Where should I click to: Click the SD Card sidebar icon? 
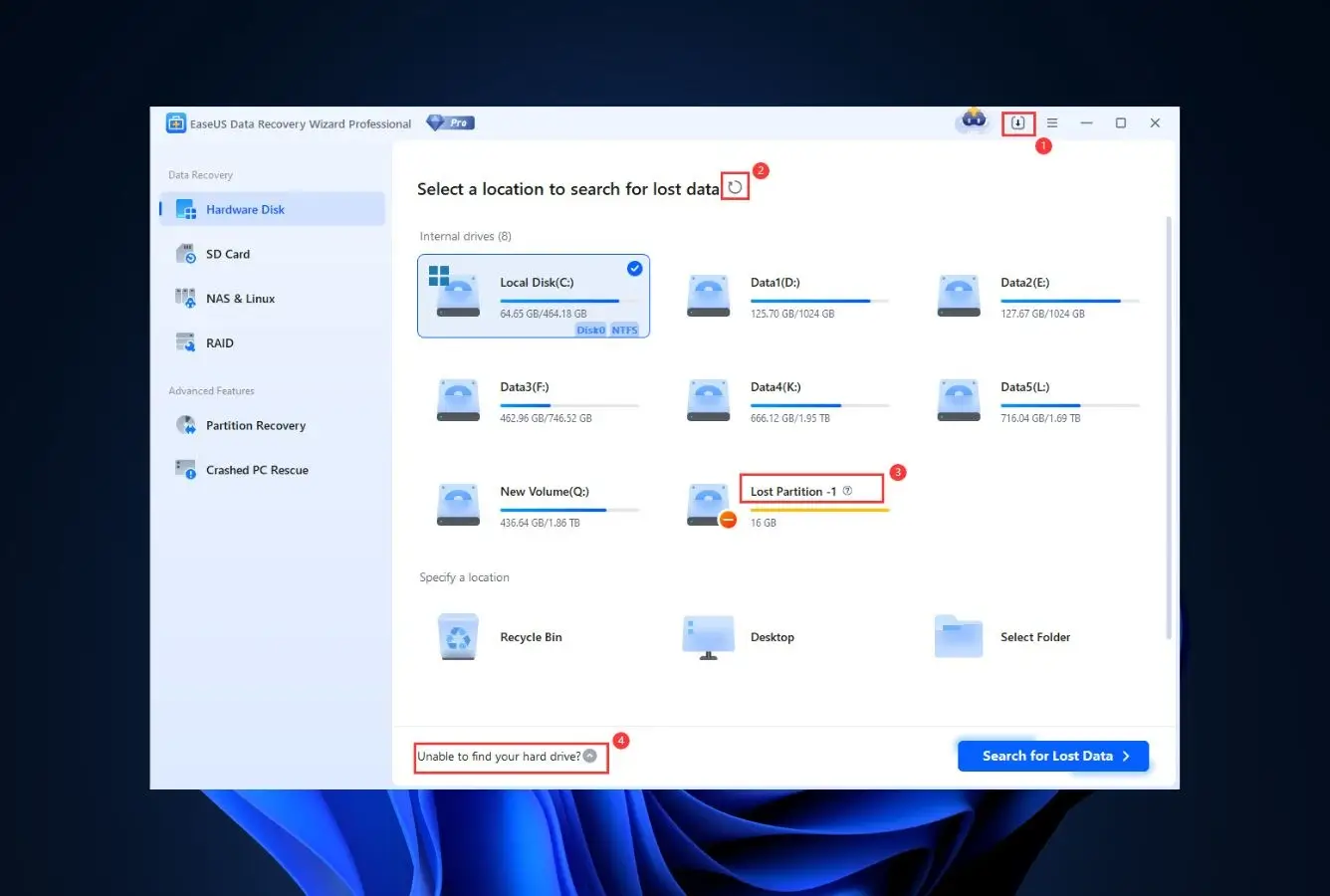(186, 254)
